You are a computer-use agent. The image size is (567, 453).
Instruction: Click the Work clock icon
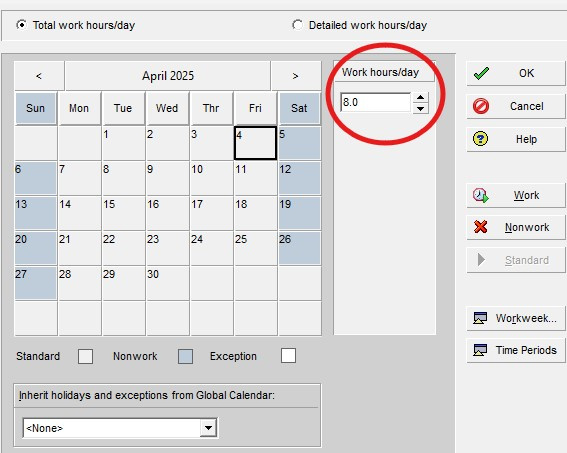481,195
